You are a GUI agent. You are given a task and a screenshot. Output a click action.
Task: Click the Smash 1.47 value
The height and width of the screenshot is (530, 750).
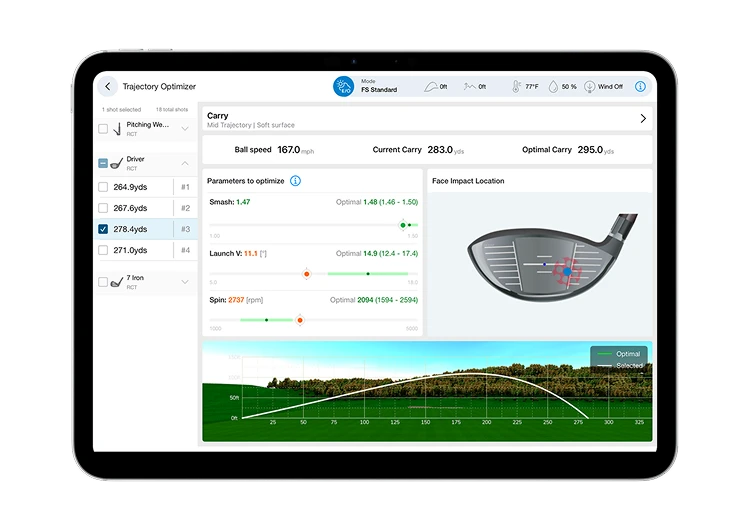coord(243,202)
